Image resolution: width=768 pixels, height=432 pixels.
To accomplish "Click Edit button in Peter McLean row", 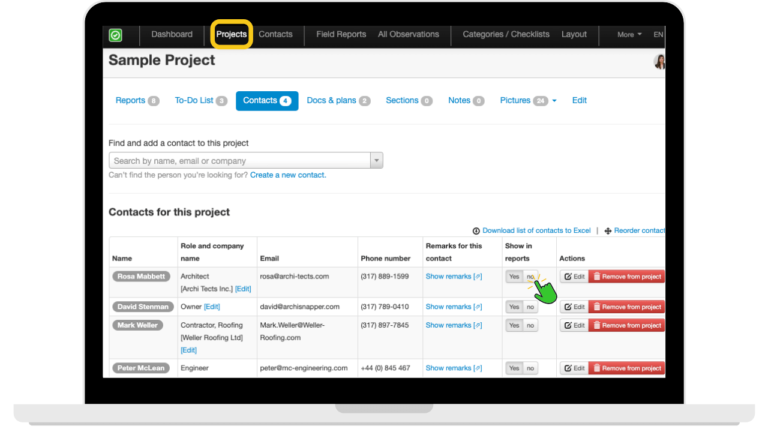I will click(575, 368).
